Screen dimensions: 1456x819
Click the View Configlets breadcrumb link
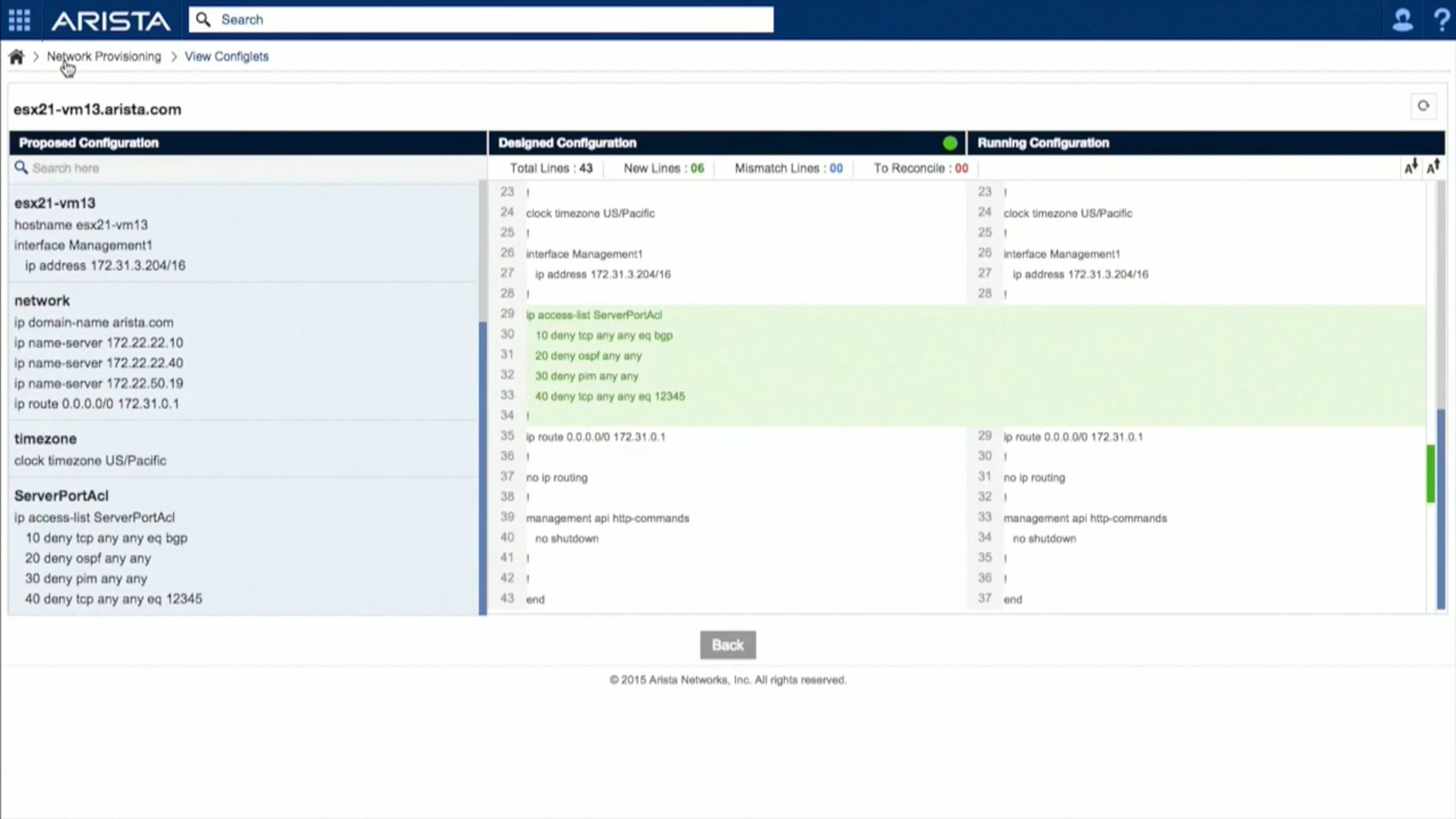click(226, 56)
